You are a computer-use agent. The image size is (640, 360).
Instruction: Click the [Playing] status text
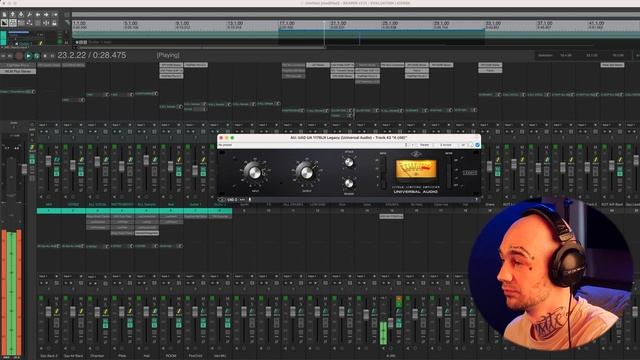click(168, 55)
